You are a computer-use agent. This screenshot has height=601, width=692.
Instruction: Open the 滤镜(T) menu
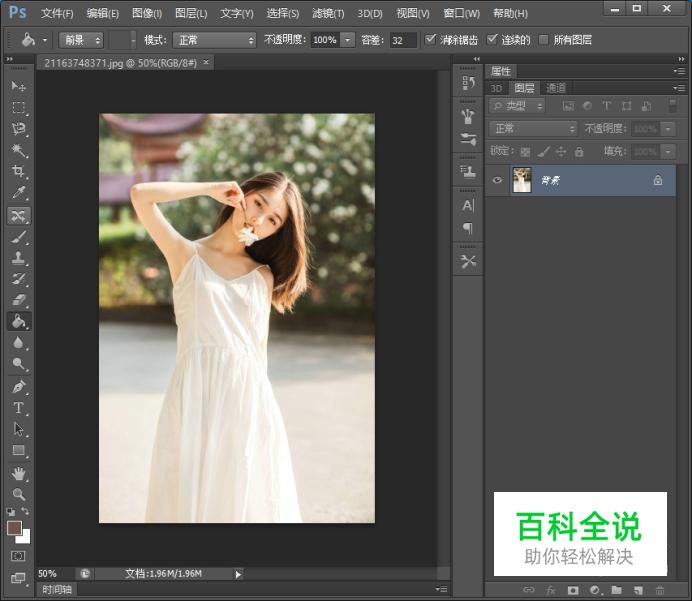[328, 13]
